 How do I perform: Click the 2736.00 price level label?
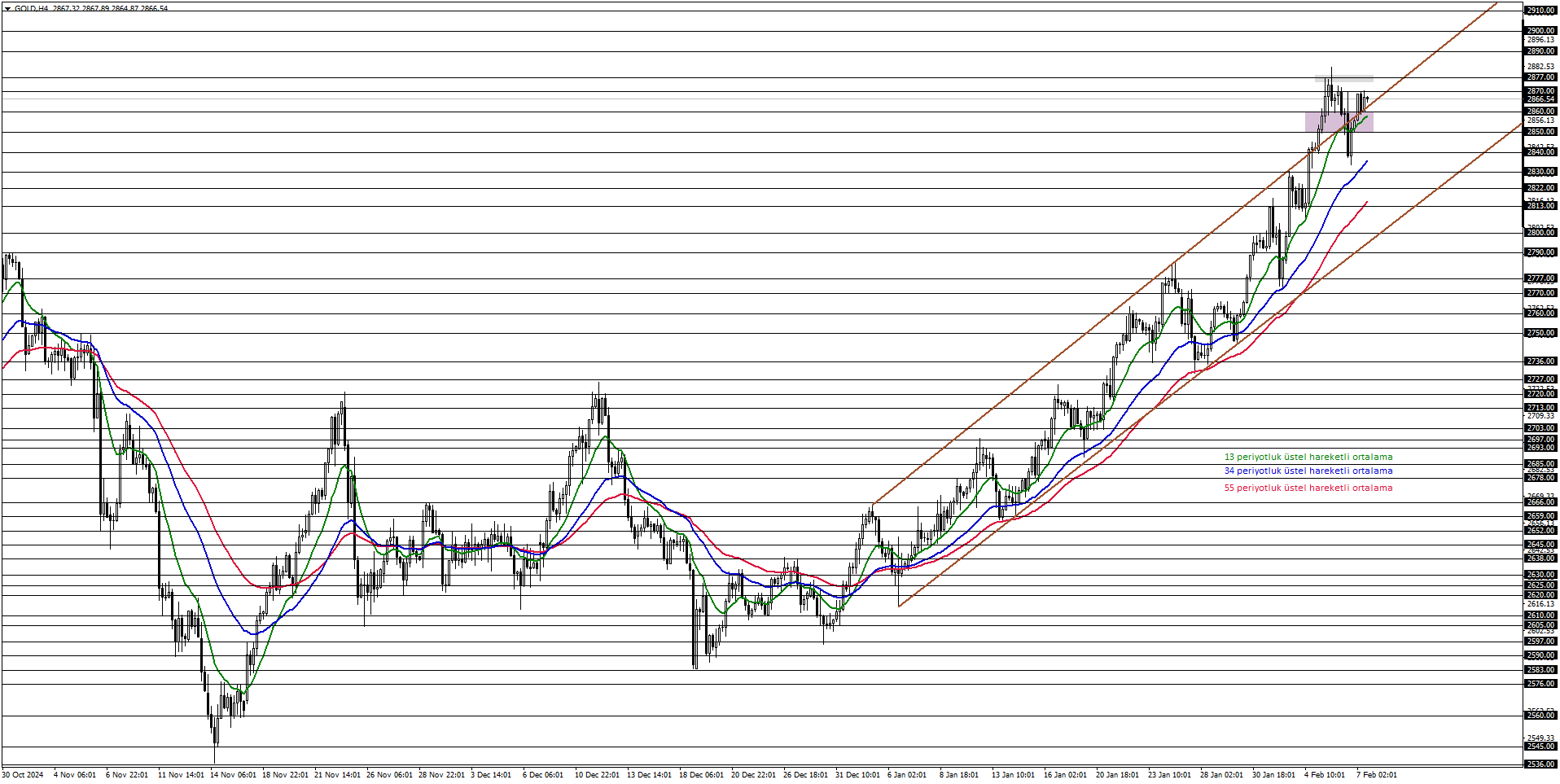(x=1540, y=361)
